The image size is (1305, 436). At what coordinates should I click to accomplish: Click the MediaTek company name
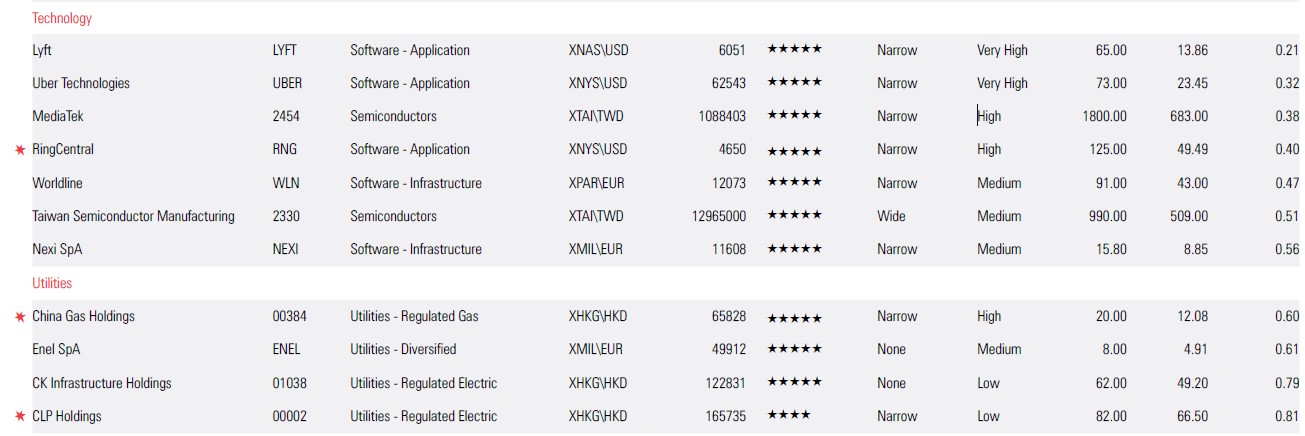58,116
